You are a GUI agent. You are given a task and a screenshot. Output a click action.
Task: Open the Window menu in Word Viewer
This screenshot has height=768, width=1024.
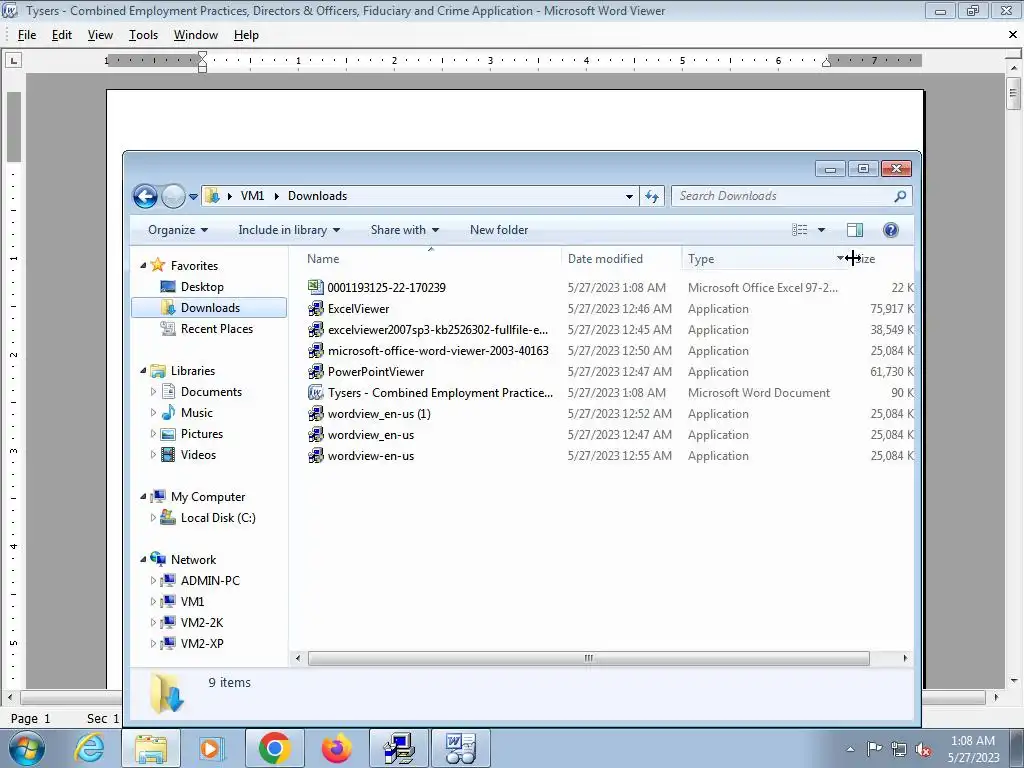click(x=196, y=35)
